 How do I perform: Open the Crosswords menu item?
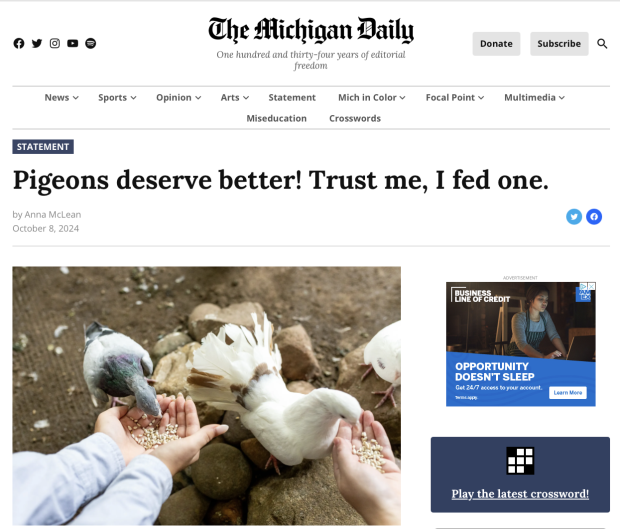tap(355, 119)
